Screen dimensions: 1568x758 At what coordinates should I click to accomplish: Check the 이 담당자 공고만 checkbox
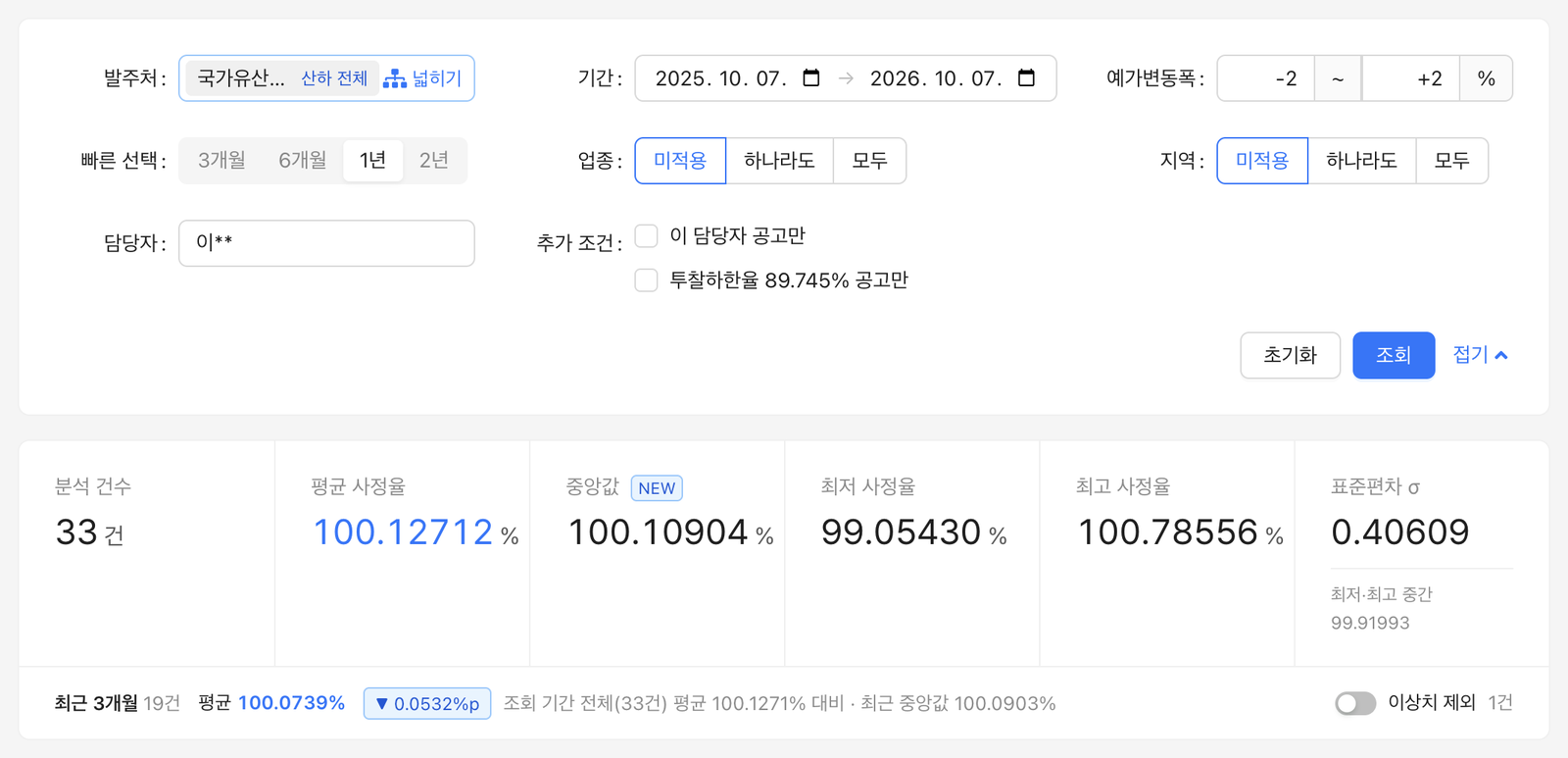click(646, 236)
